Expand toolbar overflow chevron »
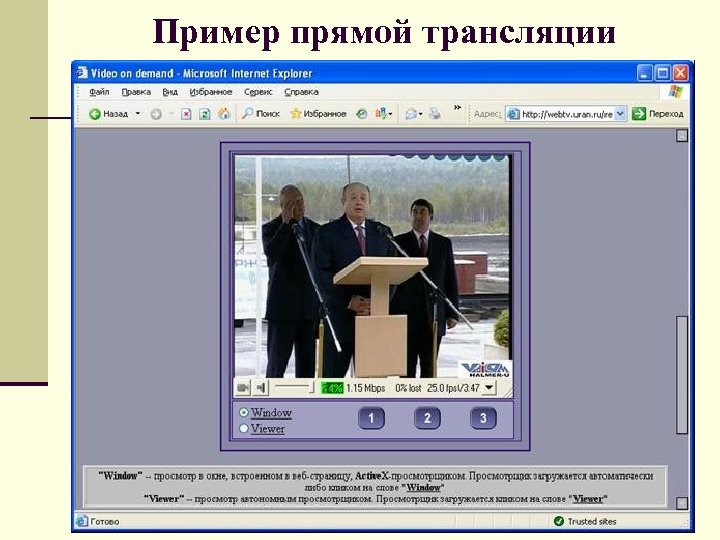Image resolution: width=720 pixels, height=540 pixels. (x=457, y=107)
